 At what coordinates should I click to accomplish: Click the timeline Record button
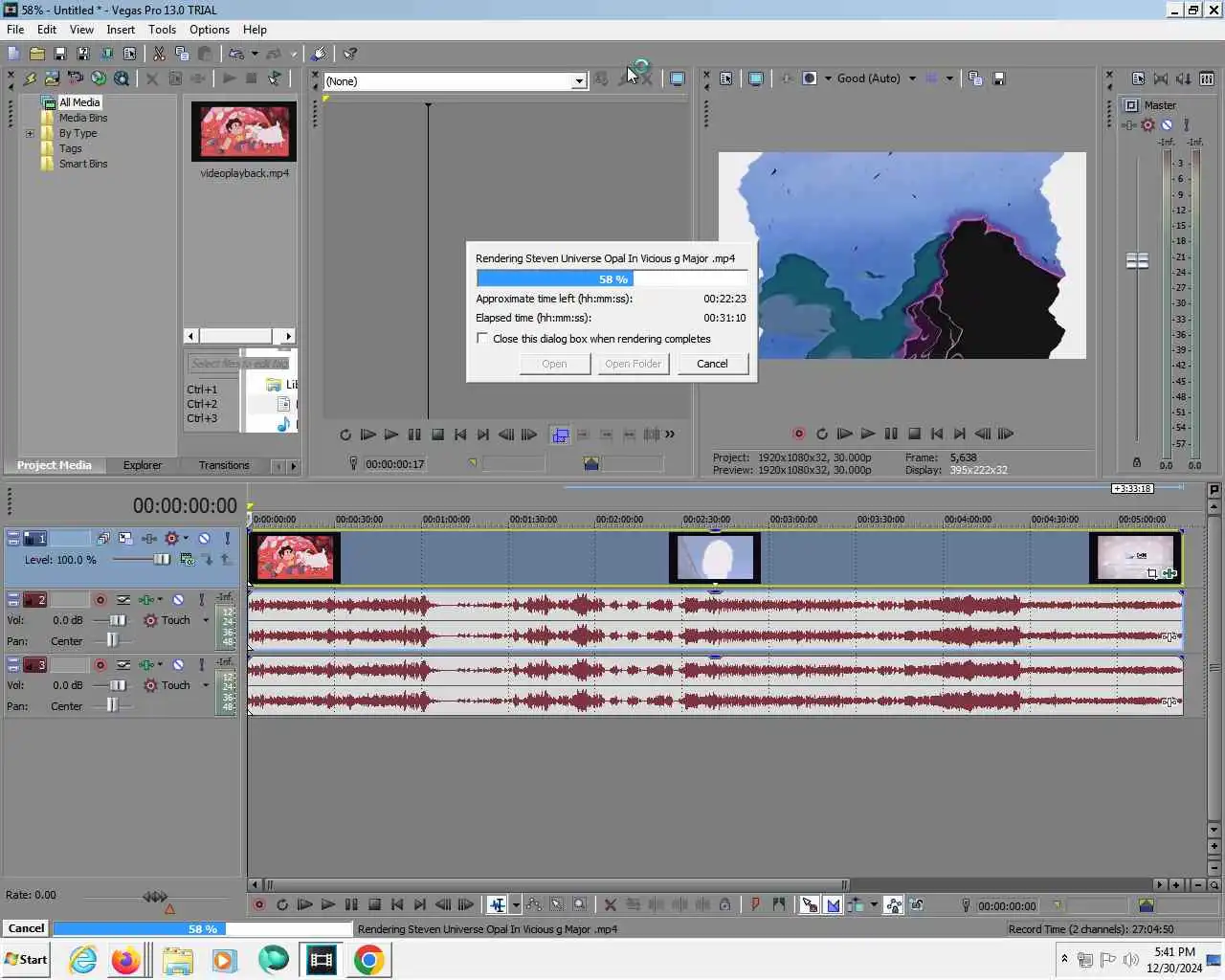[258, 904]
